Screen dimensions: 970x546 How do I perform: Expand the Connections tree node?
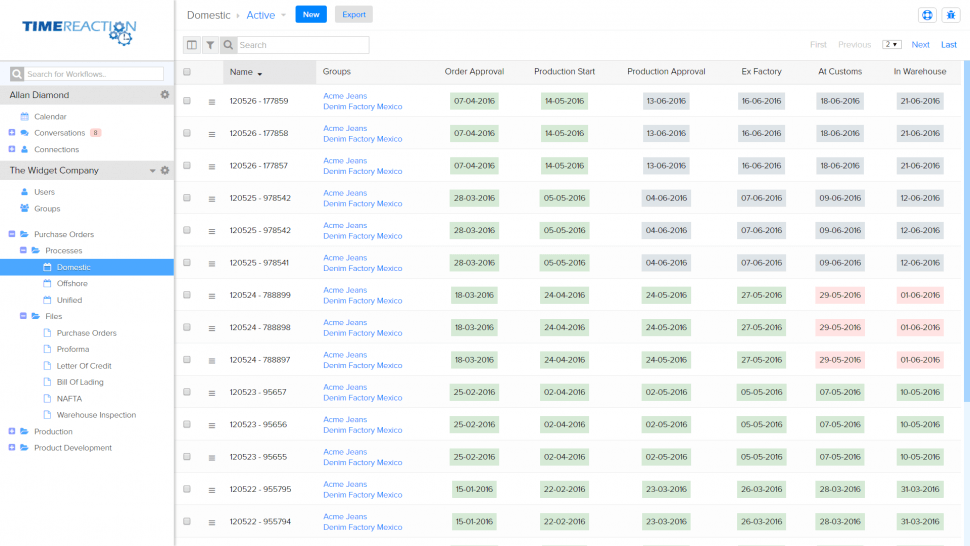point(11,149)
